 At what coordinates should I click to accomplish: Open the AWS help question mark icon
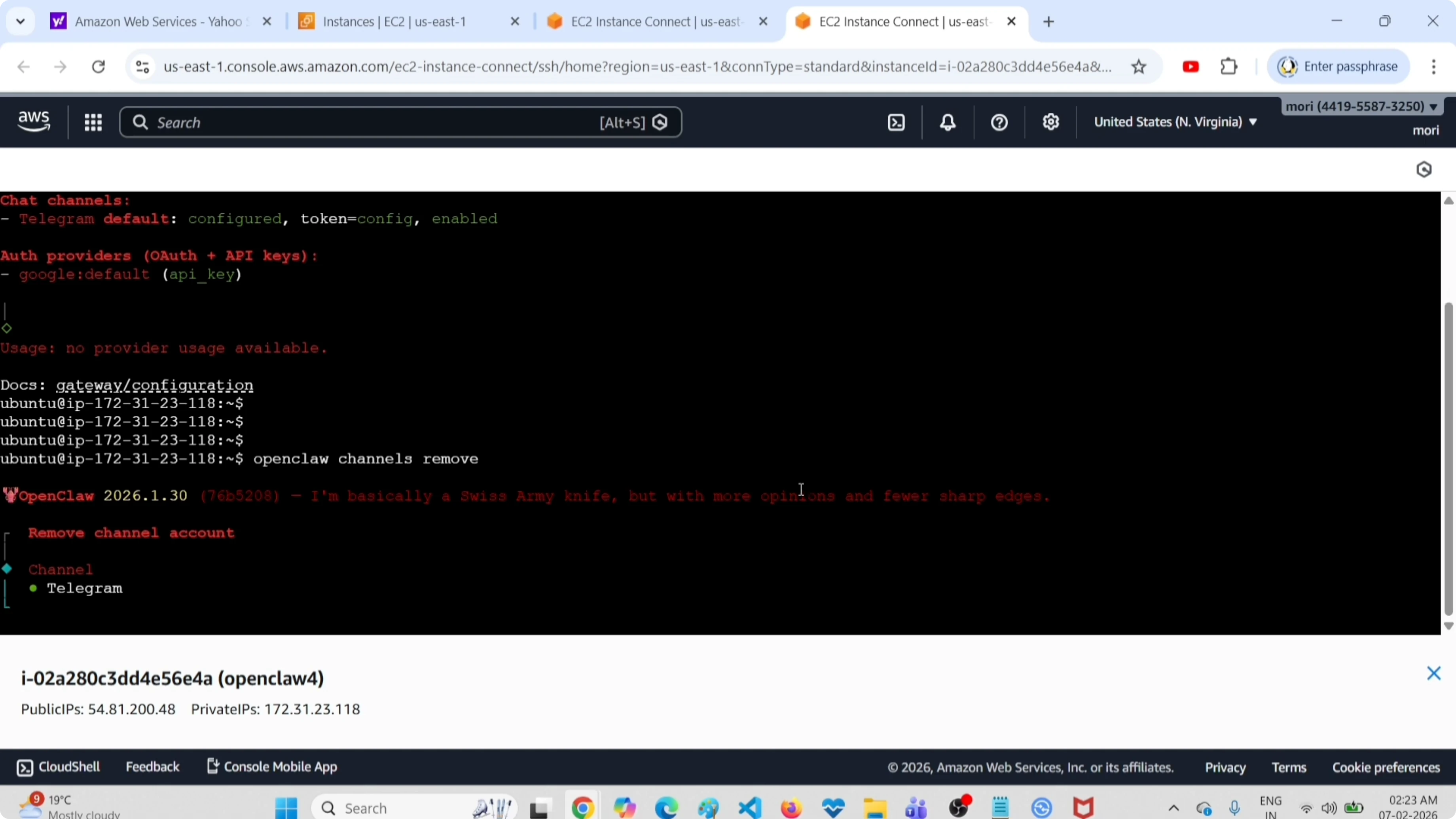999,123
